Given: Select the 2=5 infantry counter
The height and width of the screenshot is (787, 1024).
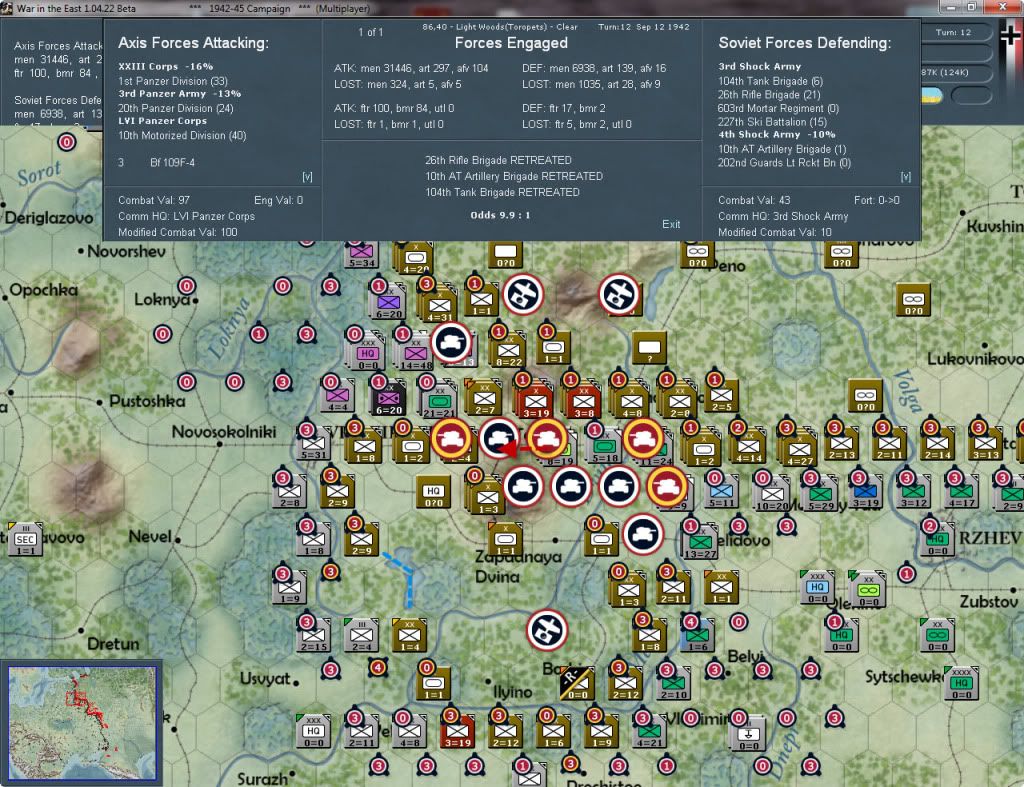Looking at the screenshot, I should 722,395.
